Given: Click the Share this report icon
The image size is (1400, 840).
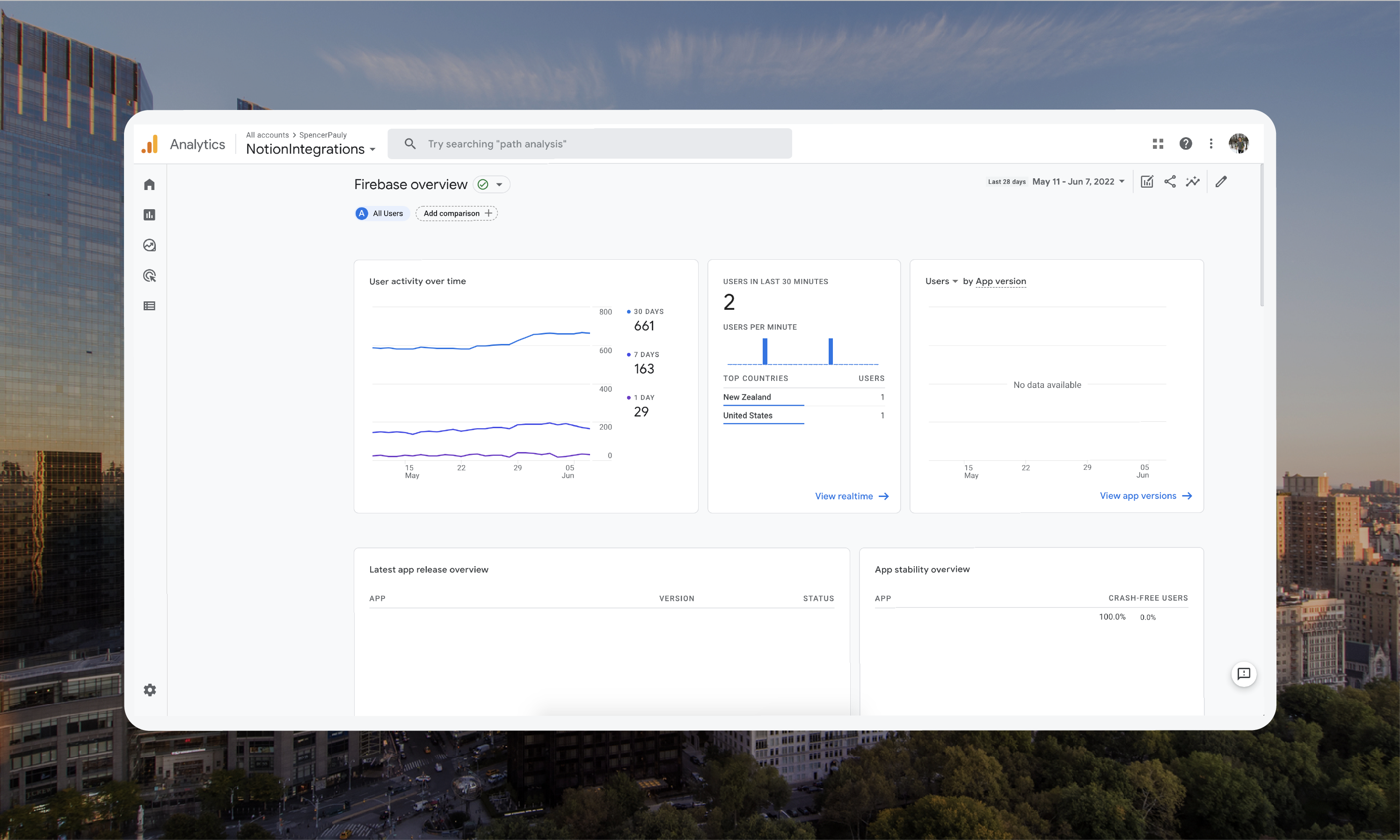Looking at the screenshot, I should pyautogui.click(x=1170, y=182).
